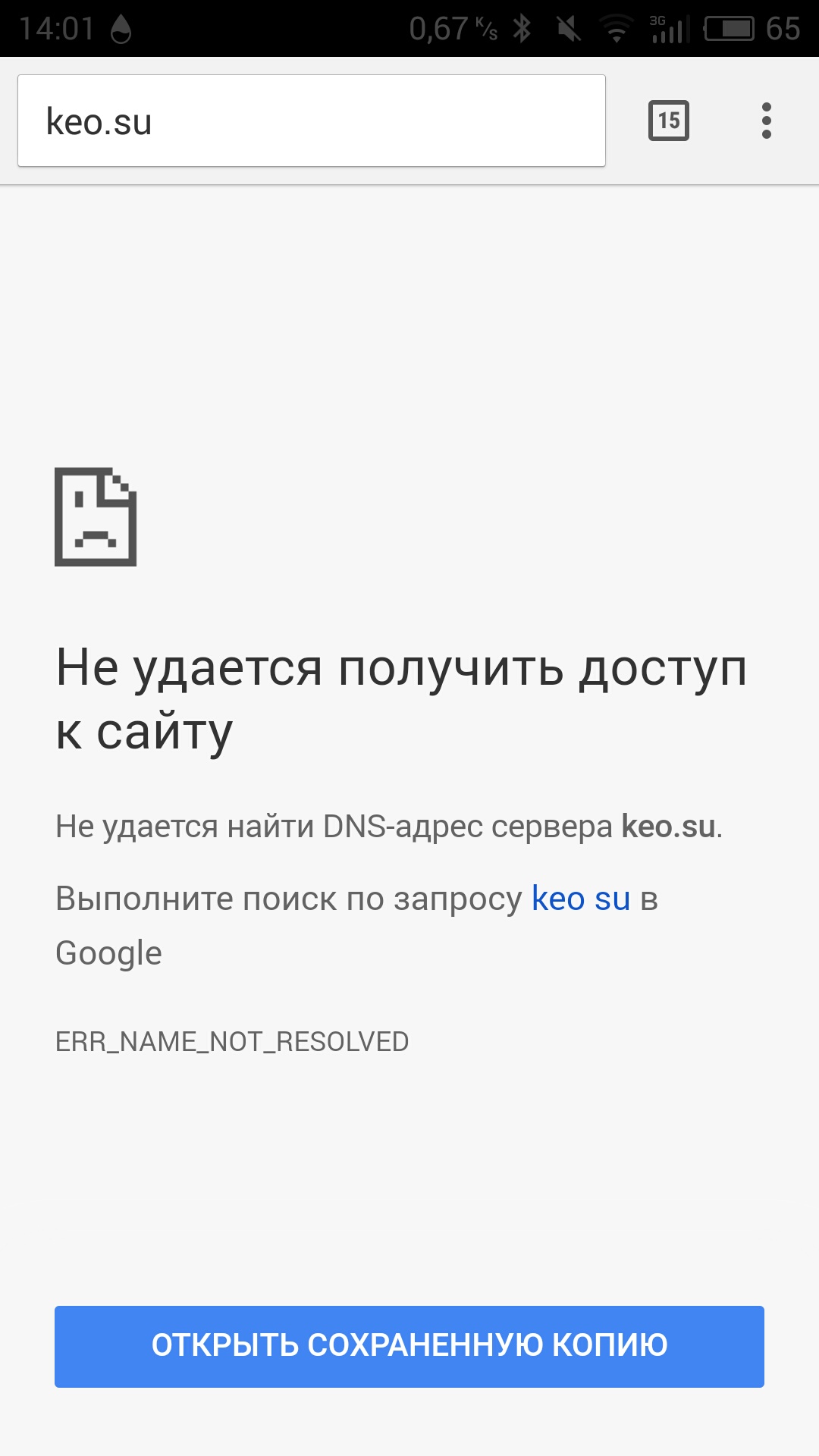The height and width of the screenshot is (1456, 819).
Task: Tap the battery percentage number 65
Action: tap(783, 29)
